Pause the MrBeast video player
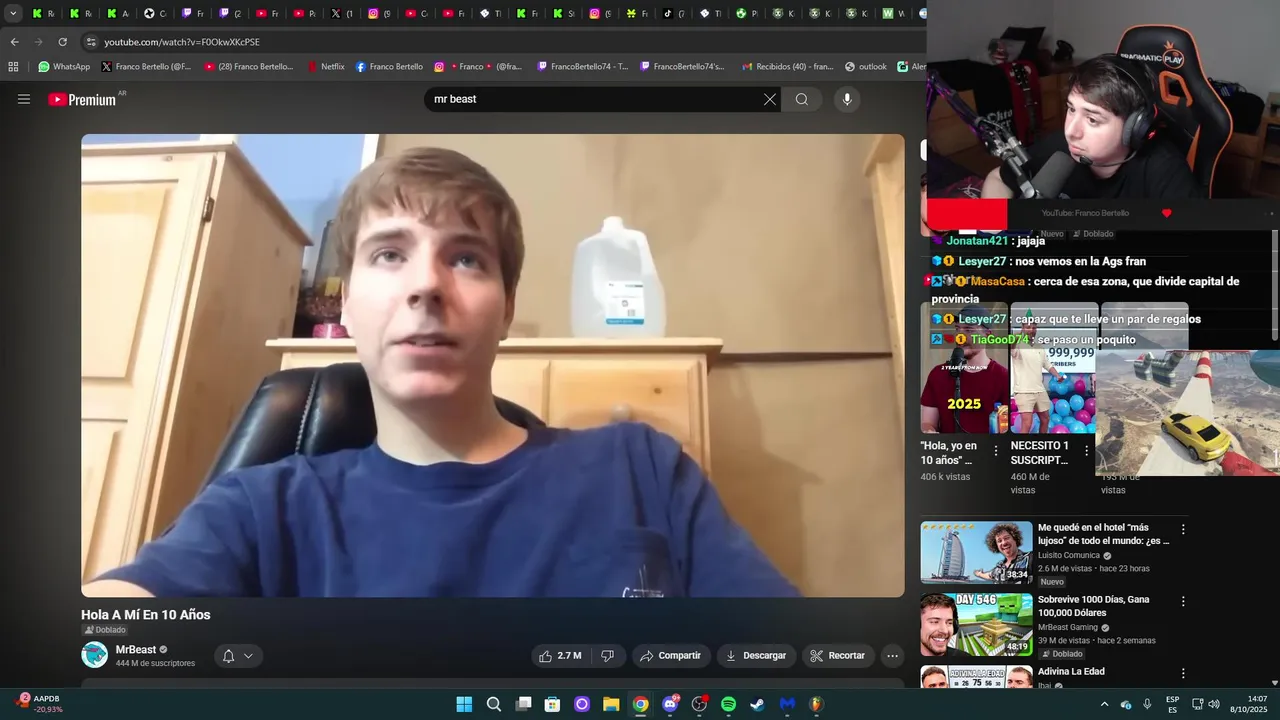 tap(492, 365)
